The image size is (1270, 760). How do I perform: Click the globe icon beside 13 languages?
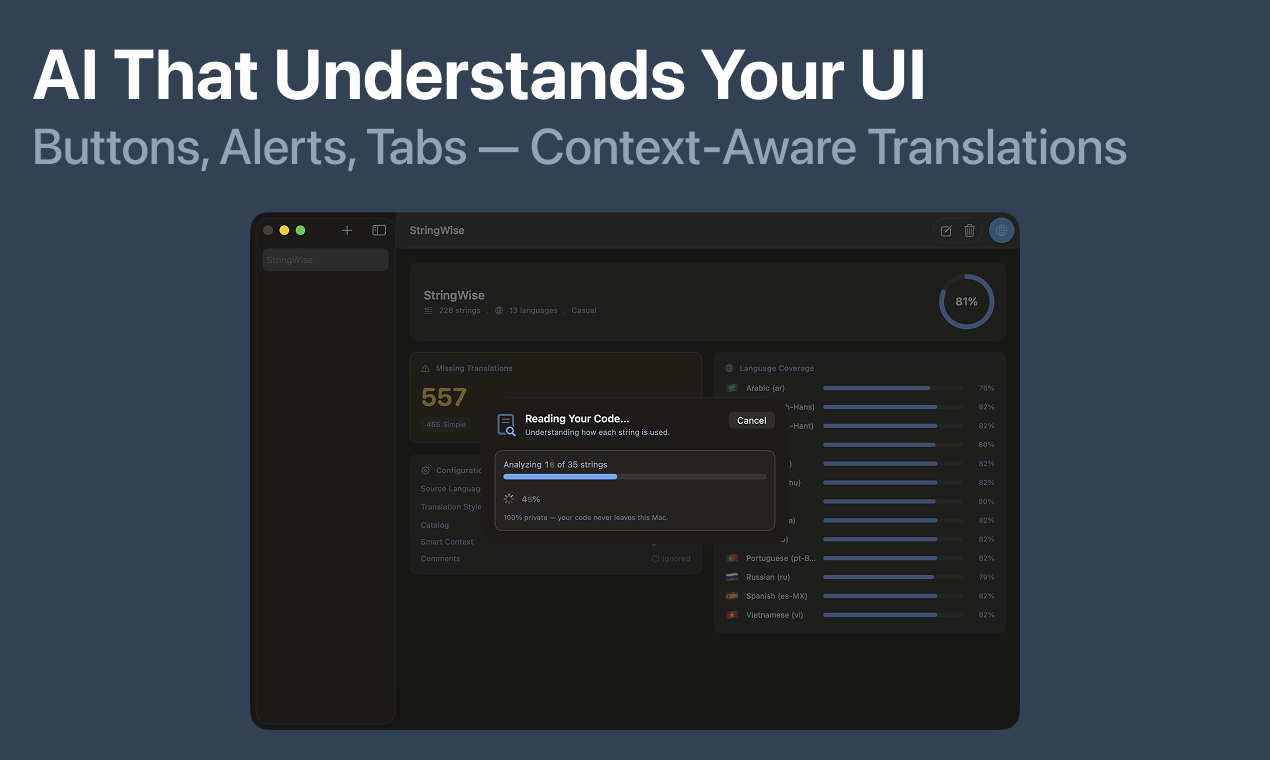tap(499, 311)
